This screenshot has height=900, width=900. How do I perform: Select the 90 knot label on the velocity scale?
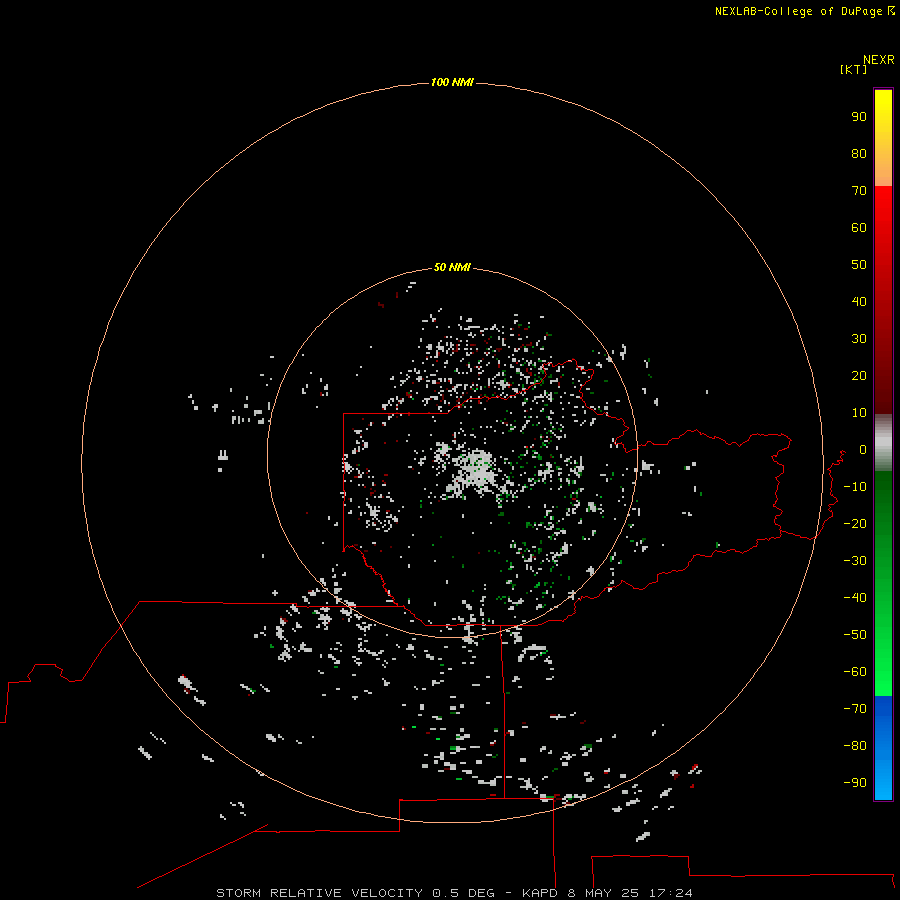[x=859, y=117]
